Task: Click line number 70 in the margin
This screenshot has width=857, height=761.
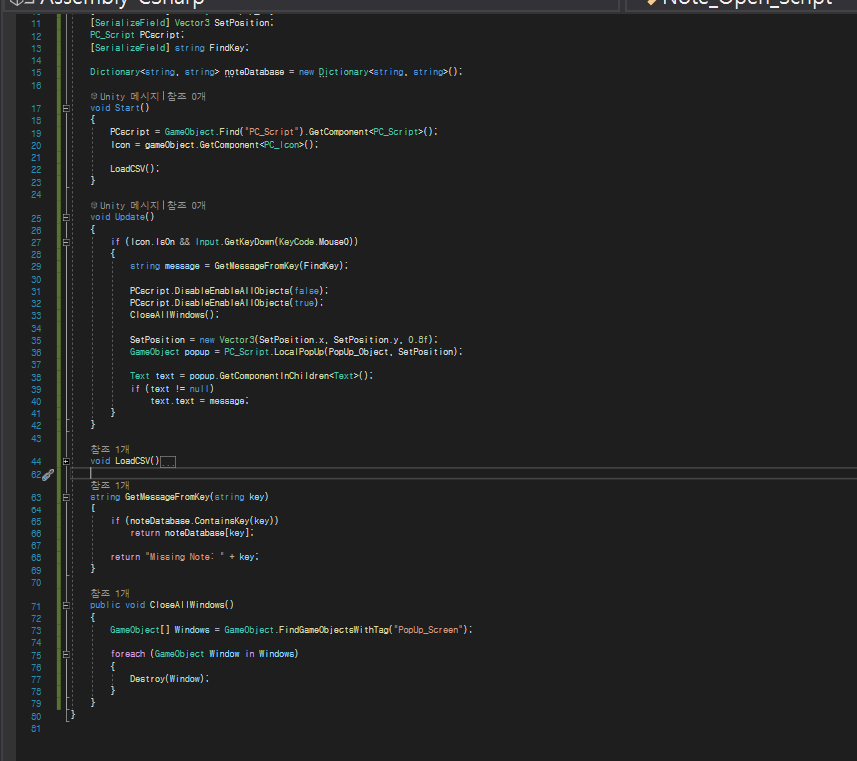Action: pos(36,583)
